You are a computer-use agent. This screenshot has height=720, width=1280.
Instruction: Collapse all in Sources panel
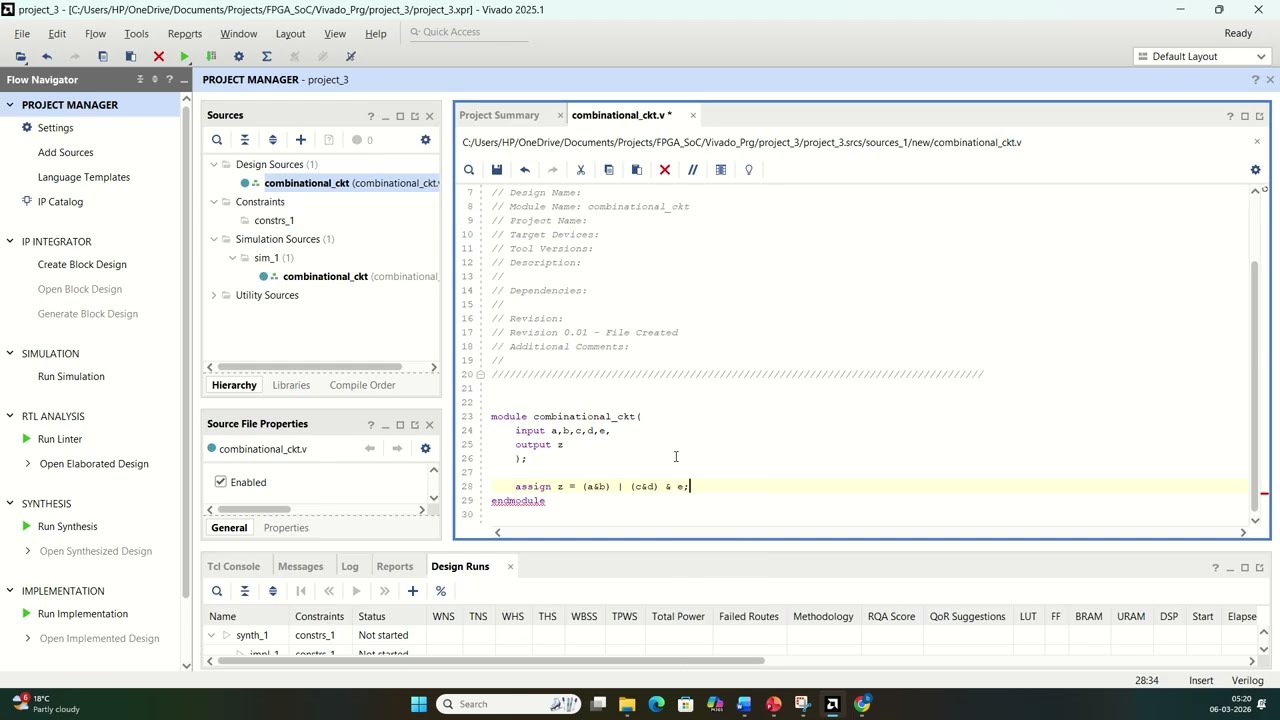tap(244, 140)
